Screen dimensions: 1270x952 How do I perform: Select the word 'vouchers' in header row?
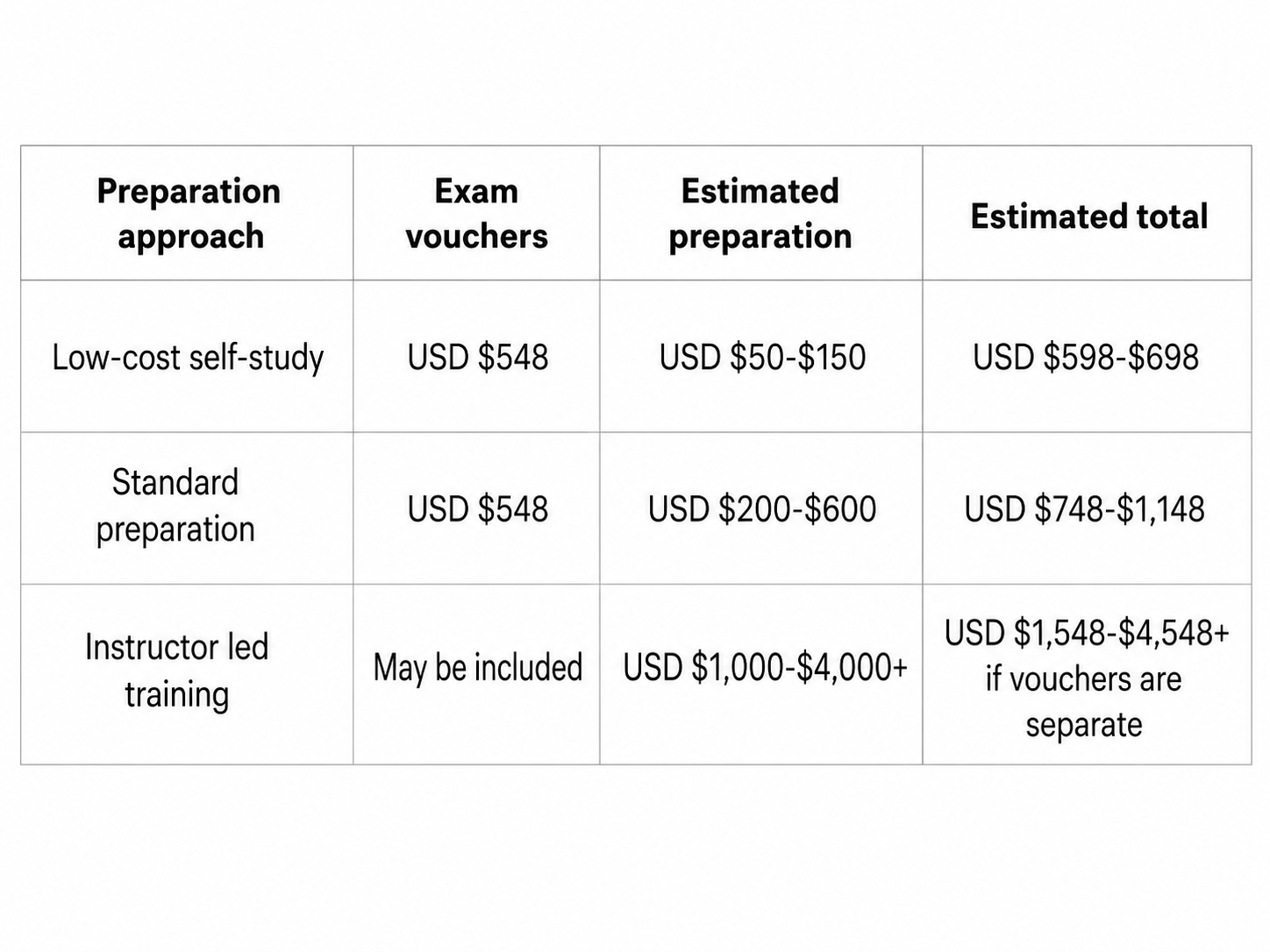[x=476, y=237]
